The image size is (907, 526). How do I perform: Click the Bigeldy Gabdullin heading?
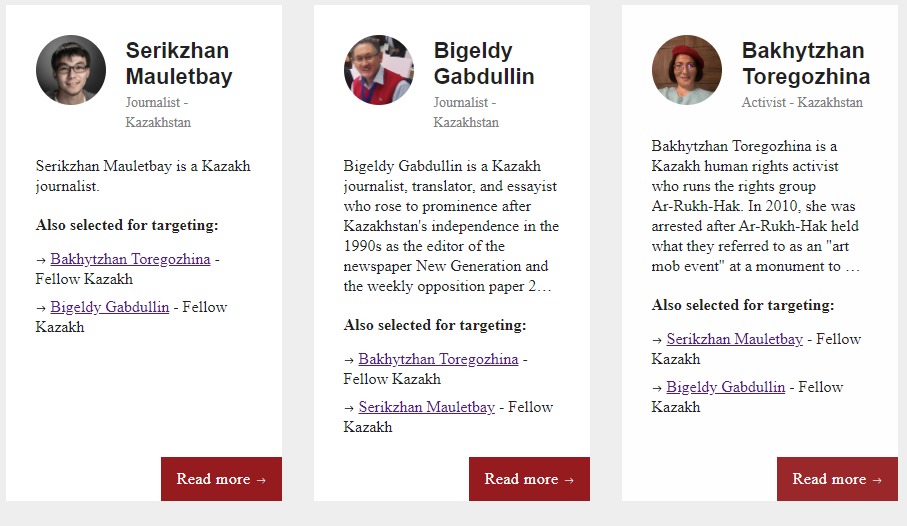pyautogui.click(x=484, y=63)
